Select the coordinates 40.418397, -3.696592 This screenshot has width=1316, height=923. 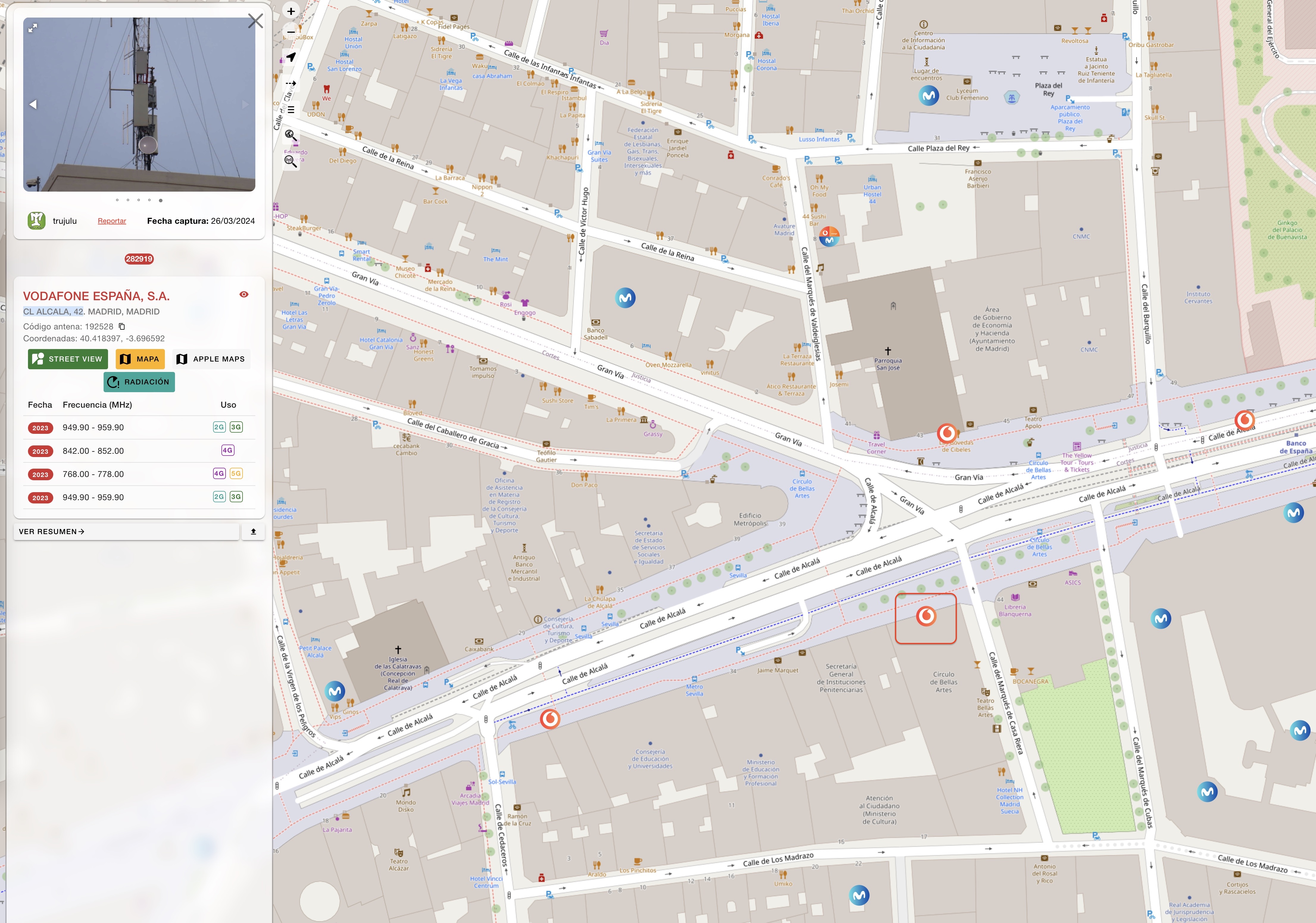pyautogui.click(x=122, y=339)
